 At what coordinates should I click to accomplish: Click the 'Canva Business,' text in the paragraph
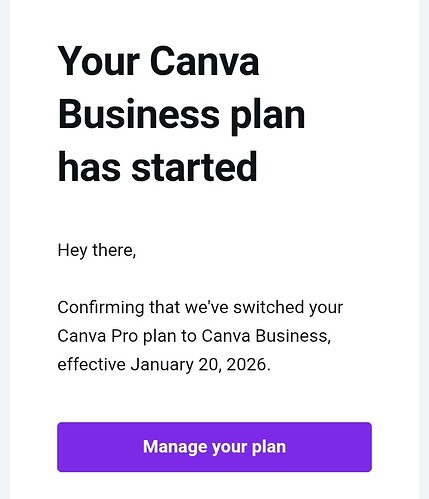tap(266, 336)
